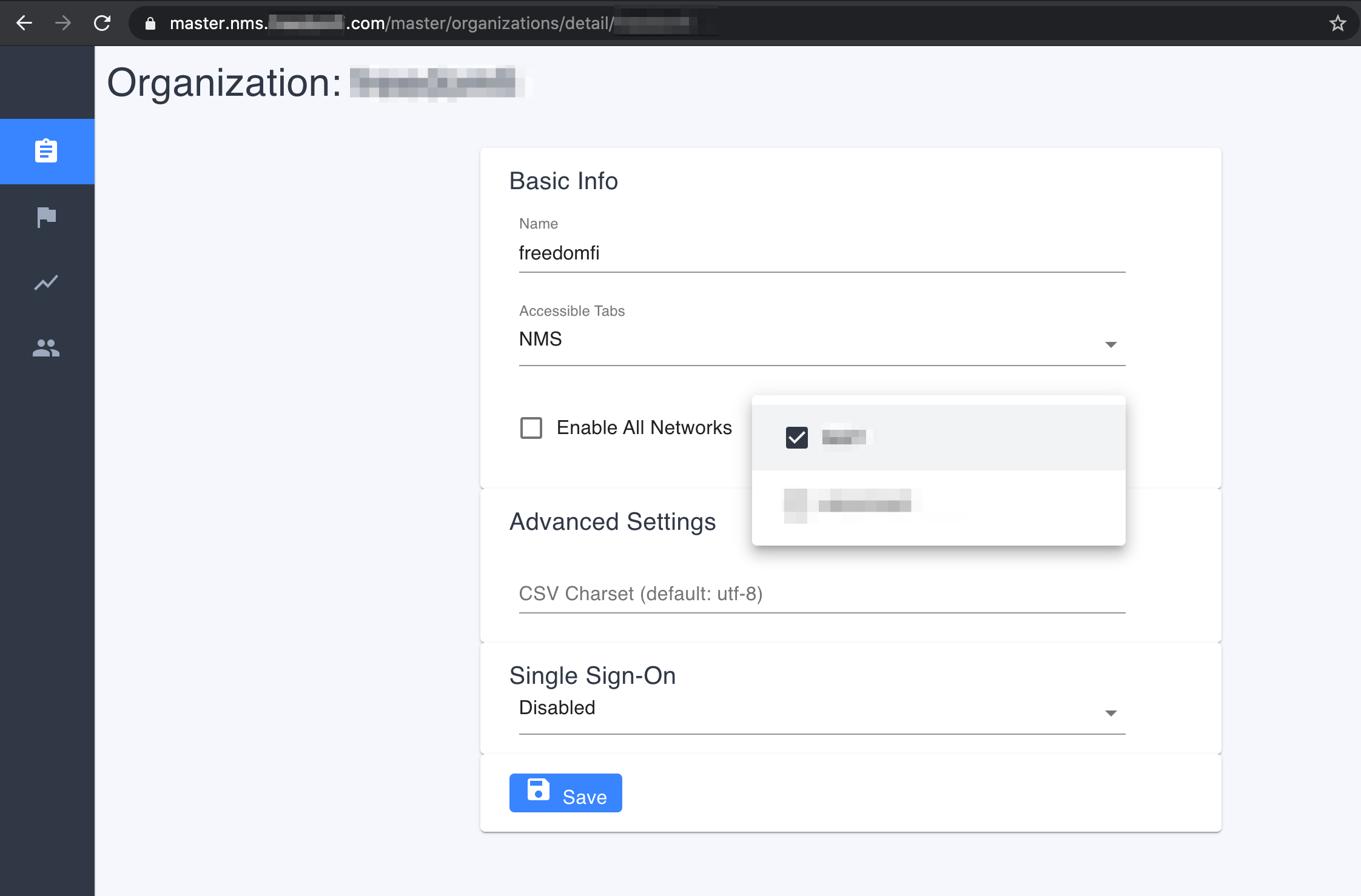Open the network selection dropdown arrow
1361x896 pixels.
pos(1111,344)
